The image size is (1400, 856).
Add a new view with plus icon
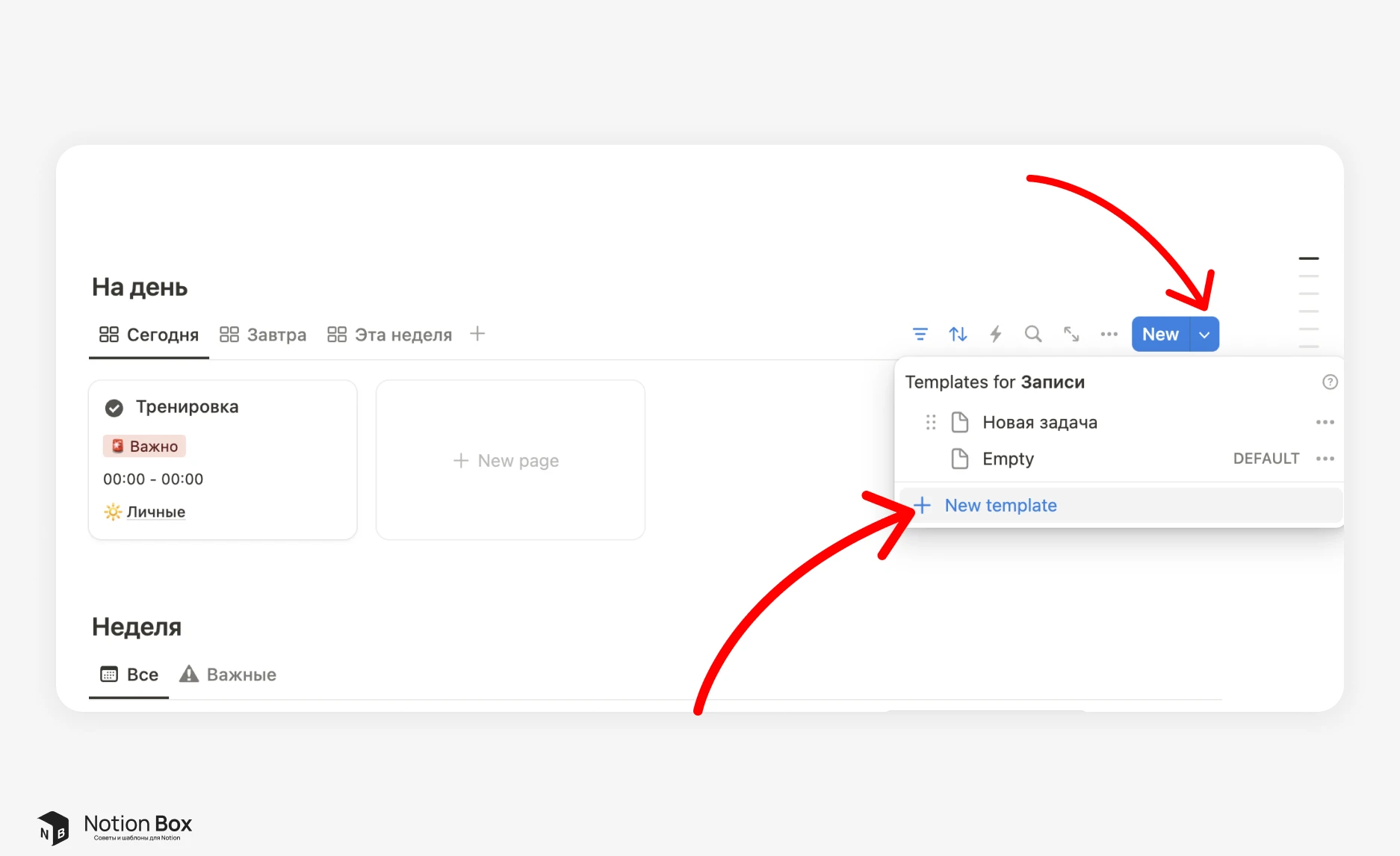pos(477,334)
